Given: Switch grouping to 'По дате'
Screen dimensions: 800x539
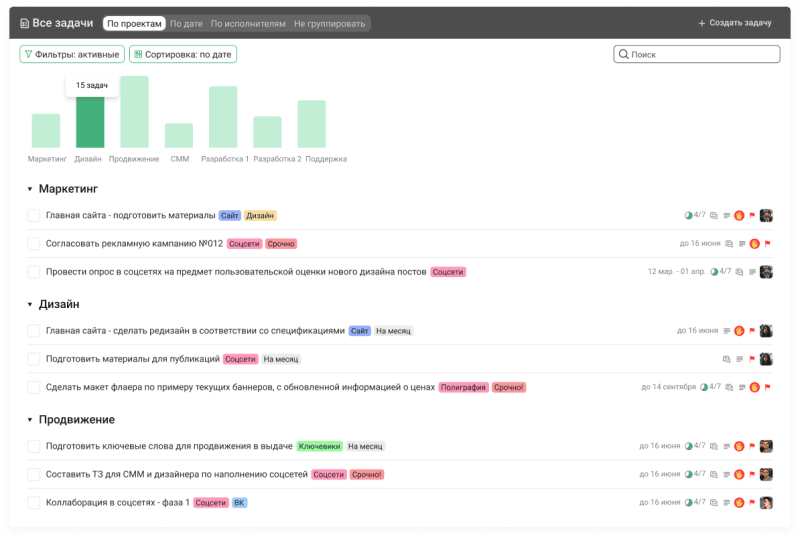Looking at the screenshot, I should (x=186, y=23).
